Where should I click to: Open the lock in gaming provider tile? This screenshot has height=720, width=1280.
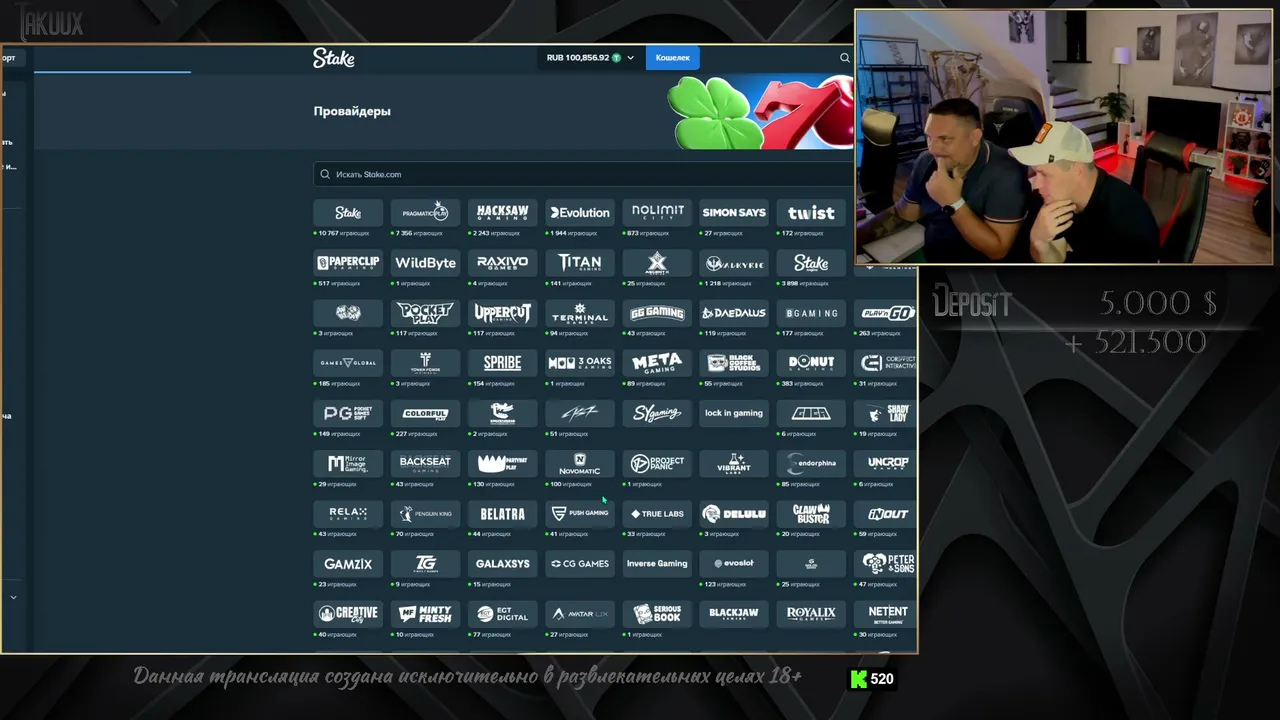(x=734, y=413)
